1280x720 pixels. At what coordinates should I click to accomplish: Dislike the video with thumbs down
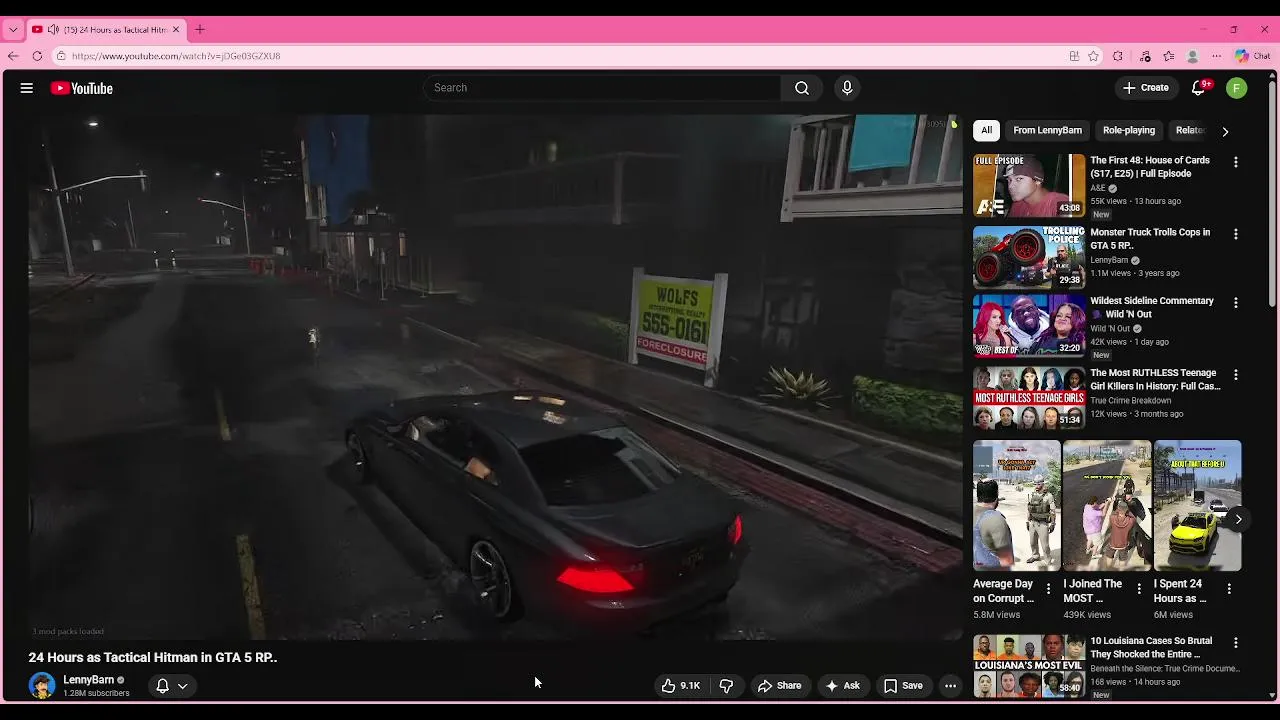click(727, 686)
